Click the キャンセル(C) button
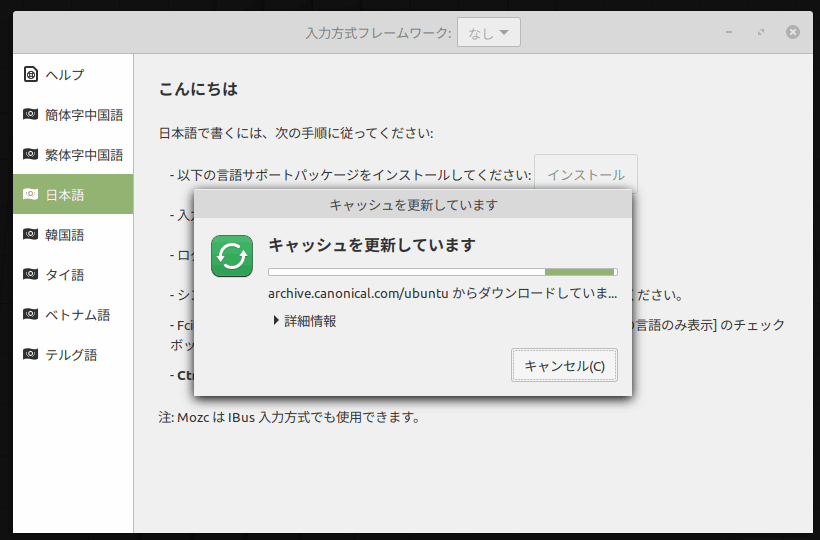820x540 pixels. [x=564, y=365]
